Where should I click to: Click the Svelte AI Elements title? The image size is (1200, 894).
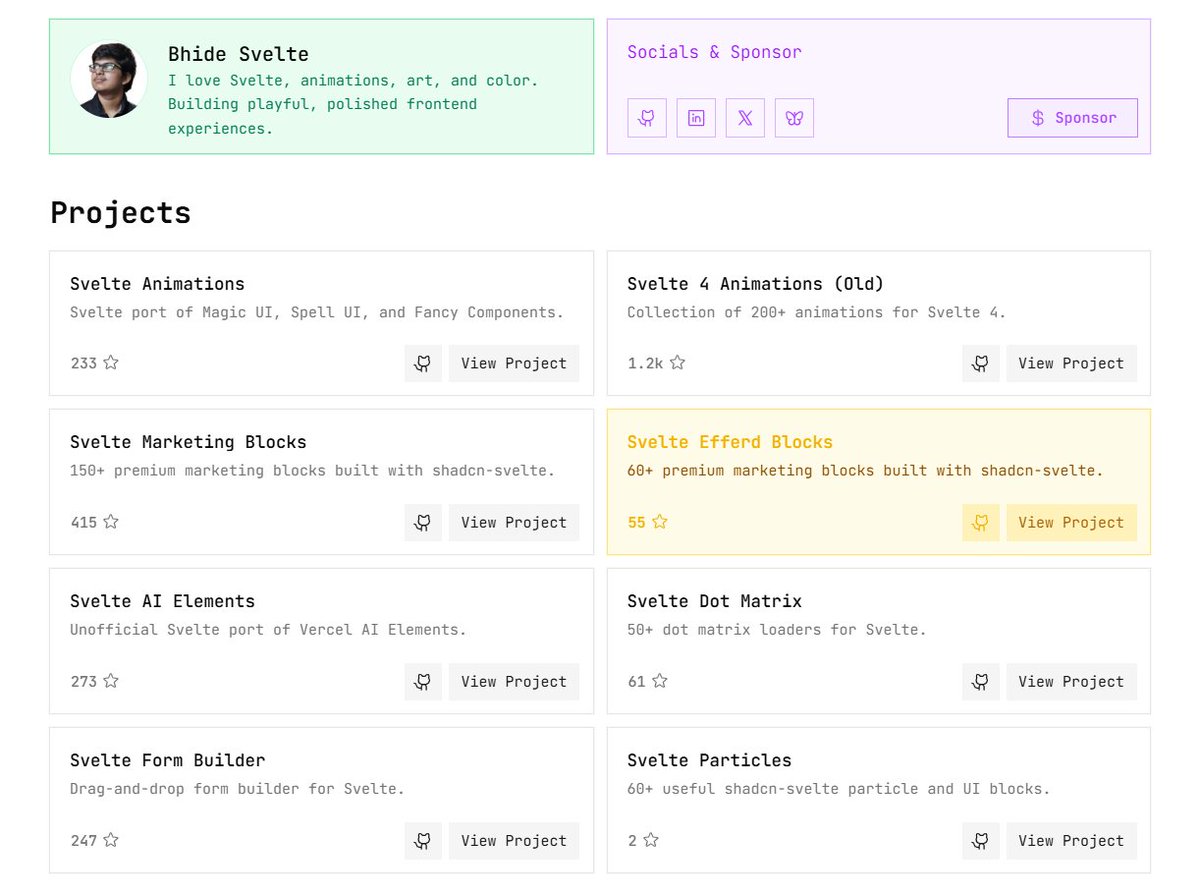coord(162,601)
